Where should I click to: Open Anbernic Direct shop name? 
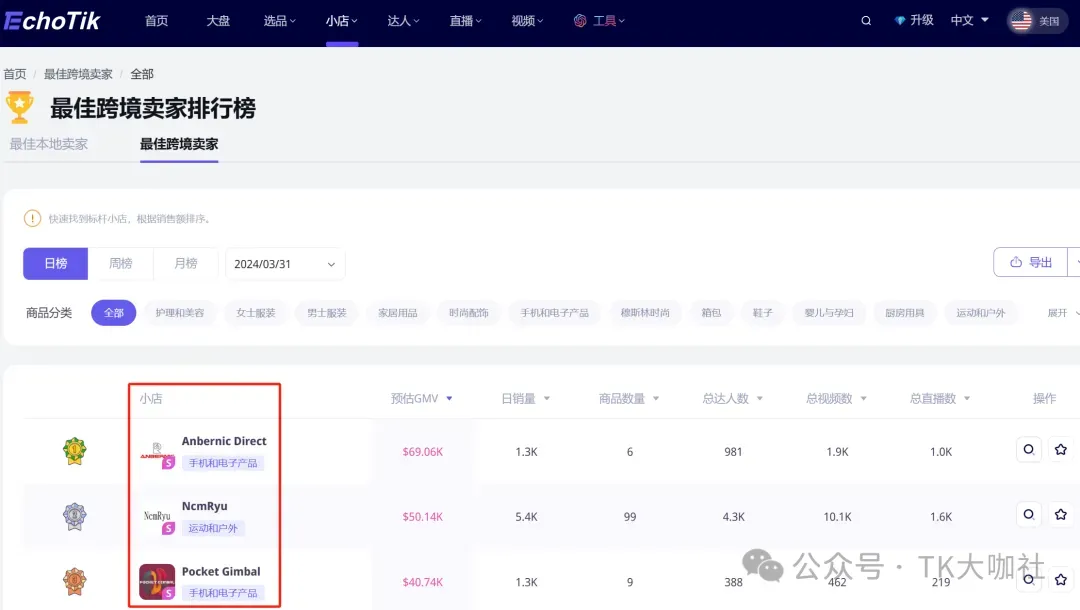[224, 441]
